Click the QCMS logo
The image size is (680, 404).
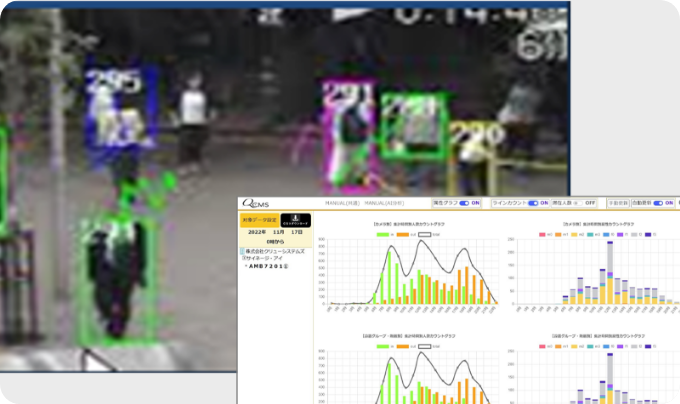pyautogui.click(x=255, y=202)
